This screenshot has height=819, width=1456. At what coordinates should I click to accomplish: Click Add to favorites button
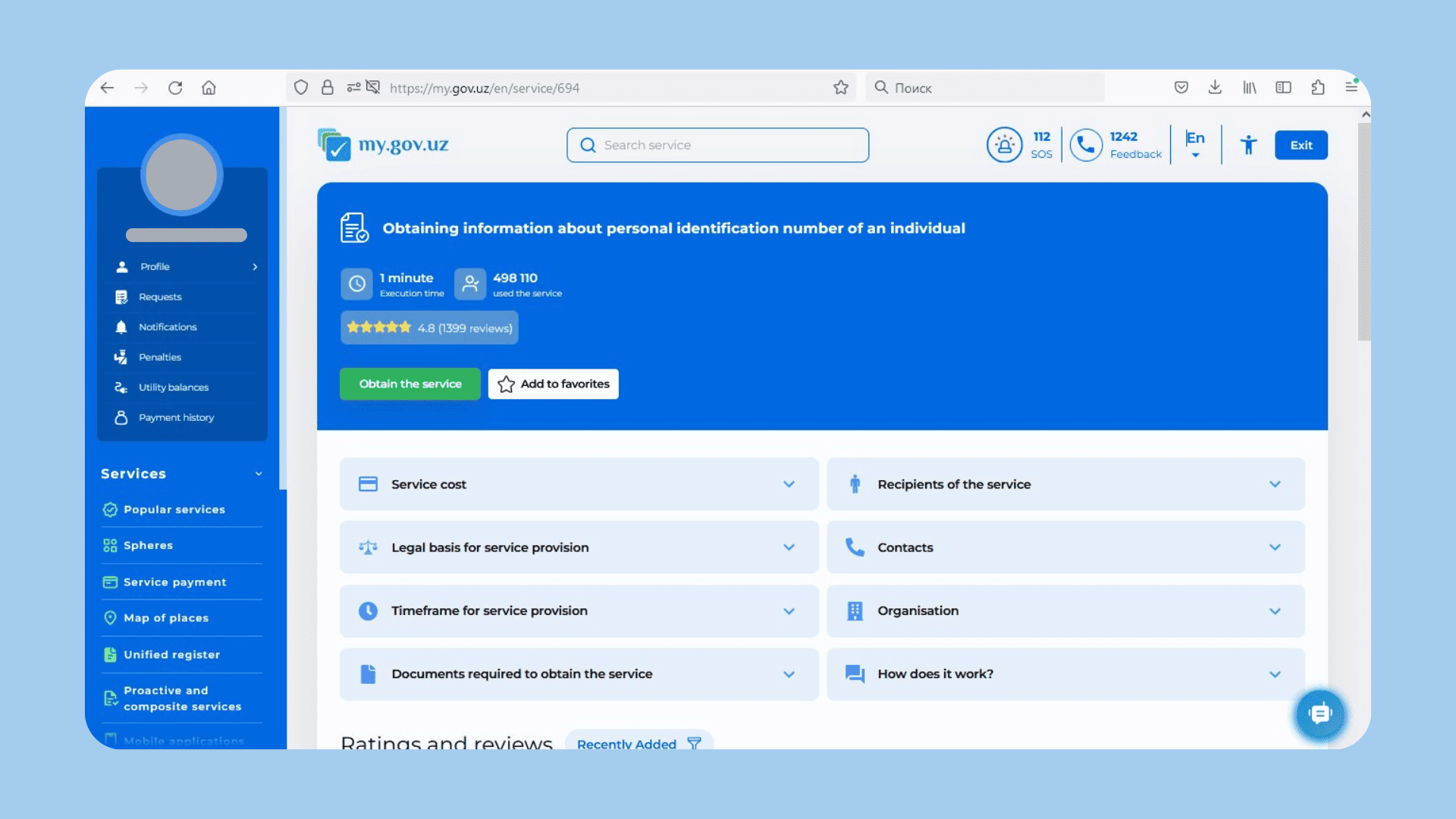point(554,384)
